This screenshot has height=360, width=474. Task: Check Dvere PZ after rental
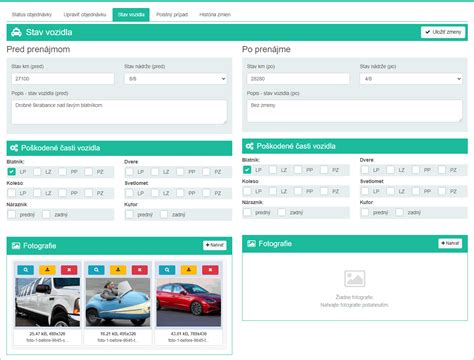tap(442, 170)
